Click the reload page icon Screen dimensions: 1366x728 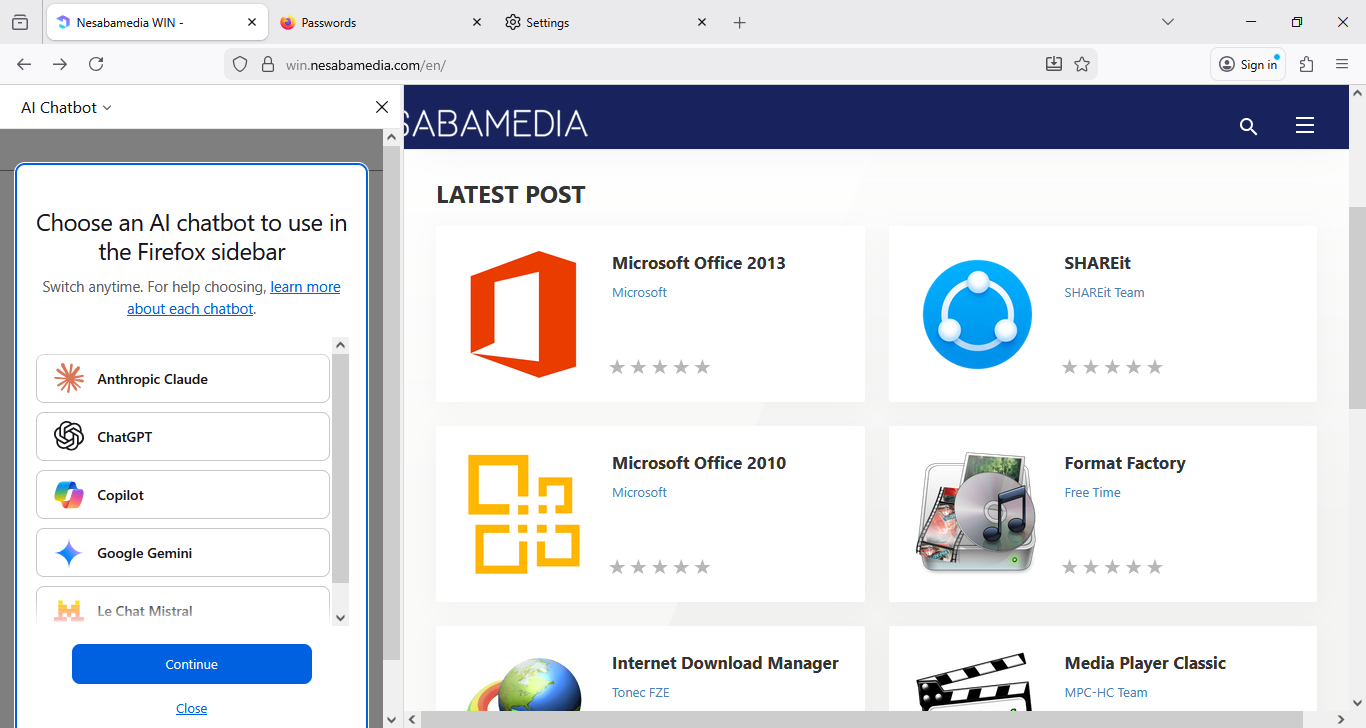click(x=96, y=64)
